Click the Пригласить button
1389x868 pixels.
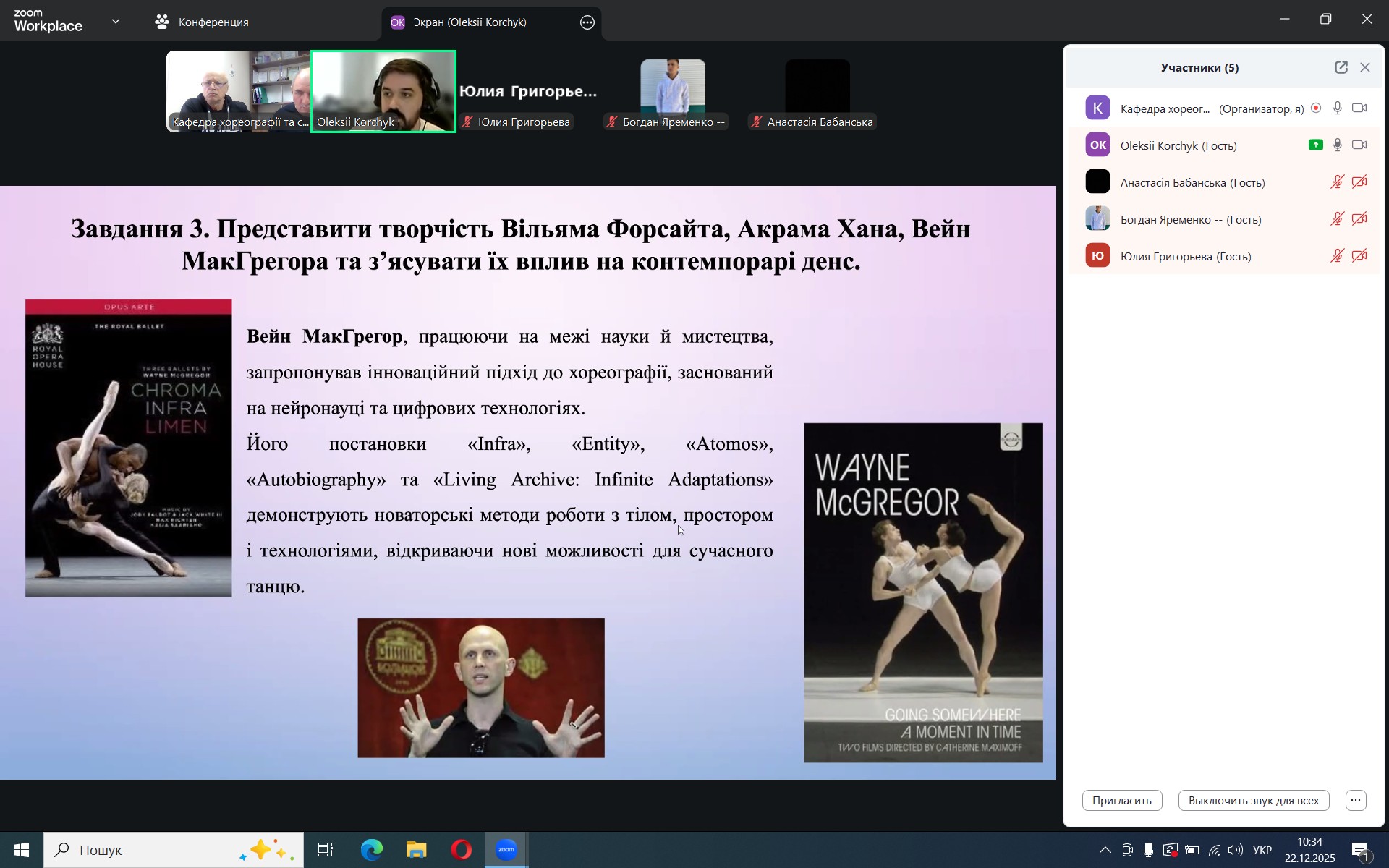coord(1121,801)
